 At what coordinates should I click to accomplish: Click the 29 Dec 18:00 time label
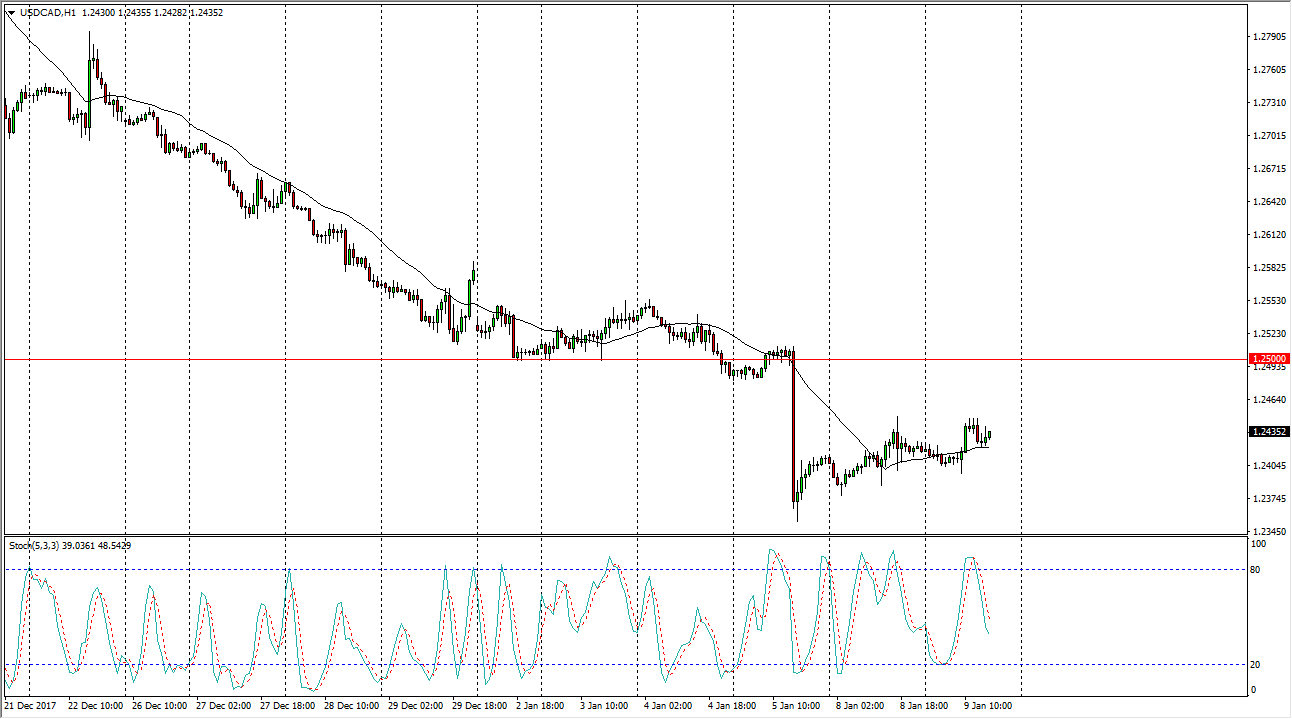(479, 706)
